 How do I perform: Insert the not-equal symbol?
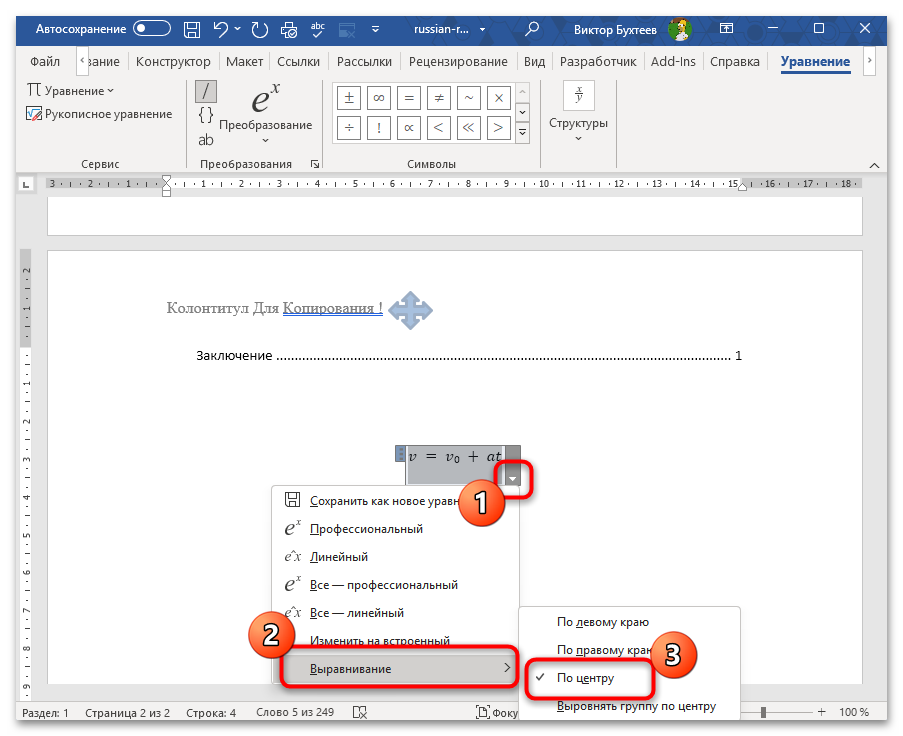point(439,98)
